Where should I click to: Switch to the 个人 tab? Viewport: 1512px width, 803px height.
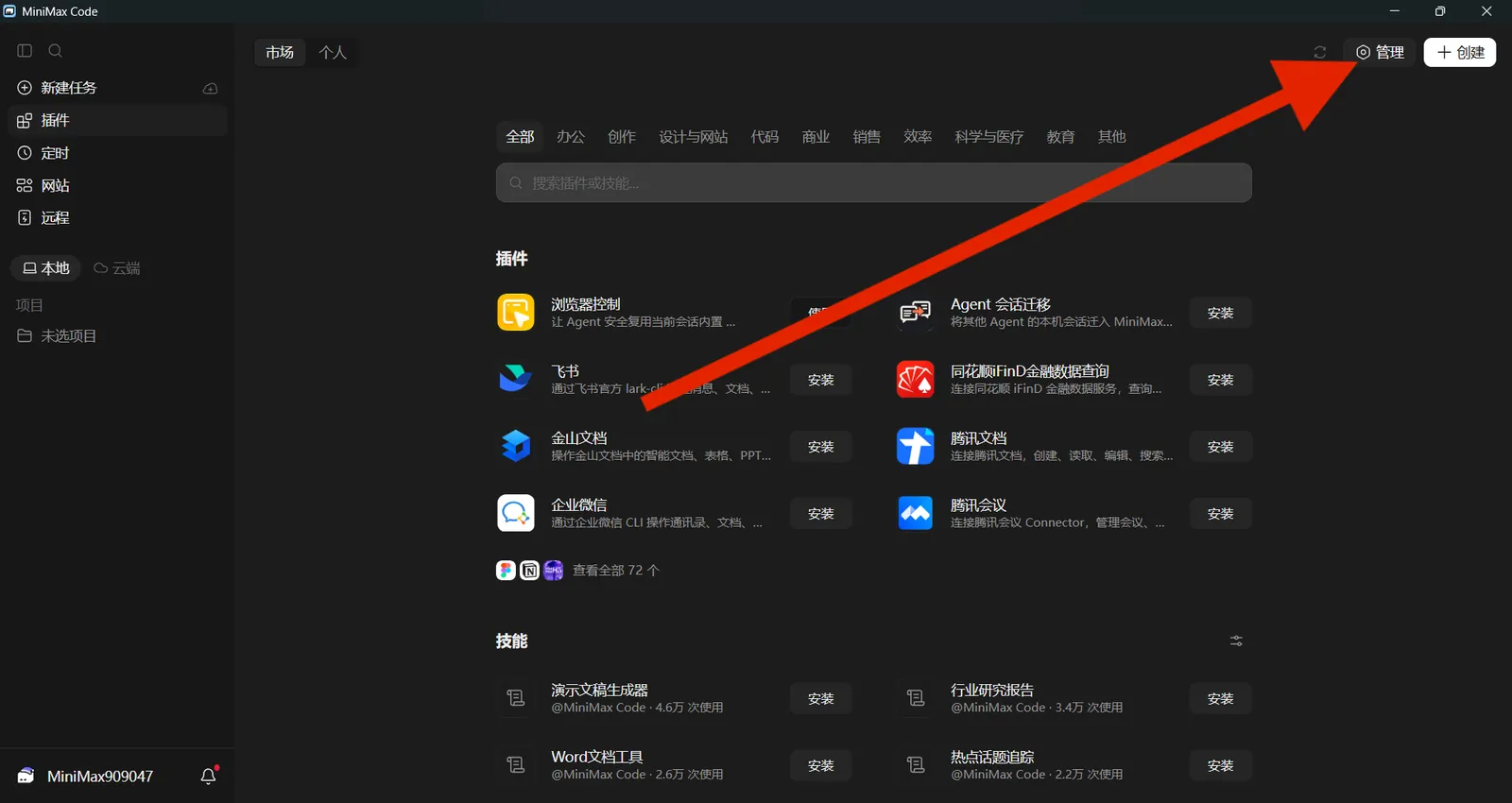coord(333,53)
